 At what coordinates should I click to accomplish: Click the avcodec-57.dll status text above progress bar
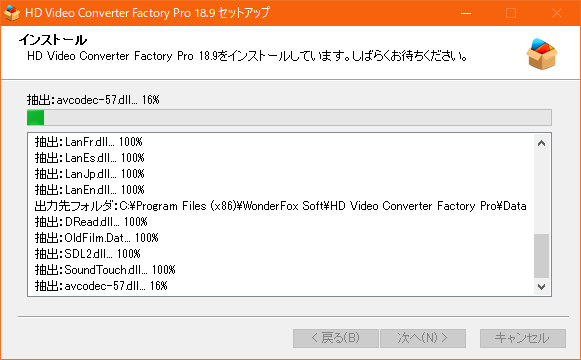coord(93,100)
